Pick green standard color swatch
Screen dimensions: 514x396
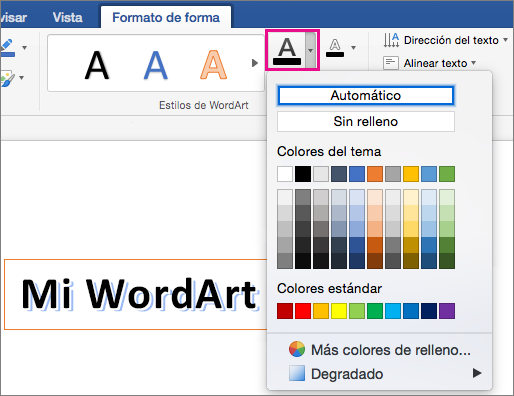[375, 311]
